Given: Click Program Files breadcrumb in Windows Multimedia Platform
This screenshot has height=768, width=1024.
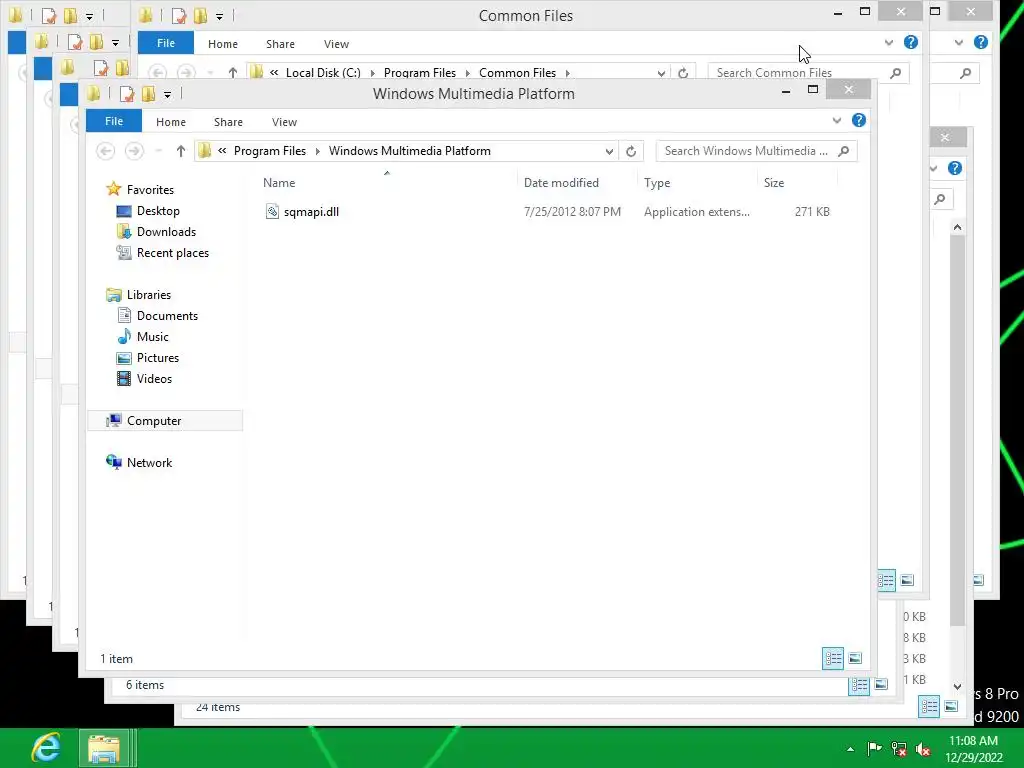Looking at the screenshot, I should 270,151.
